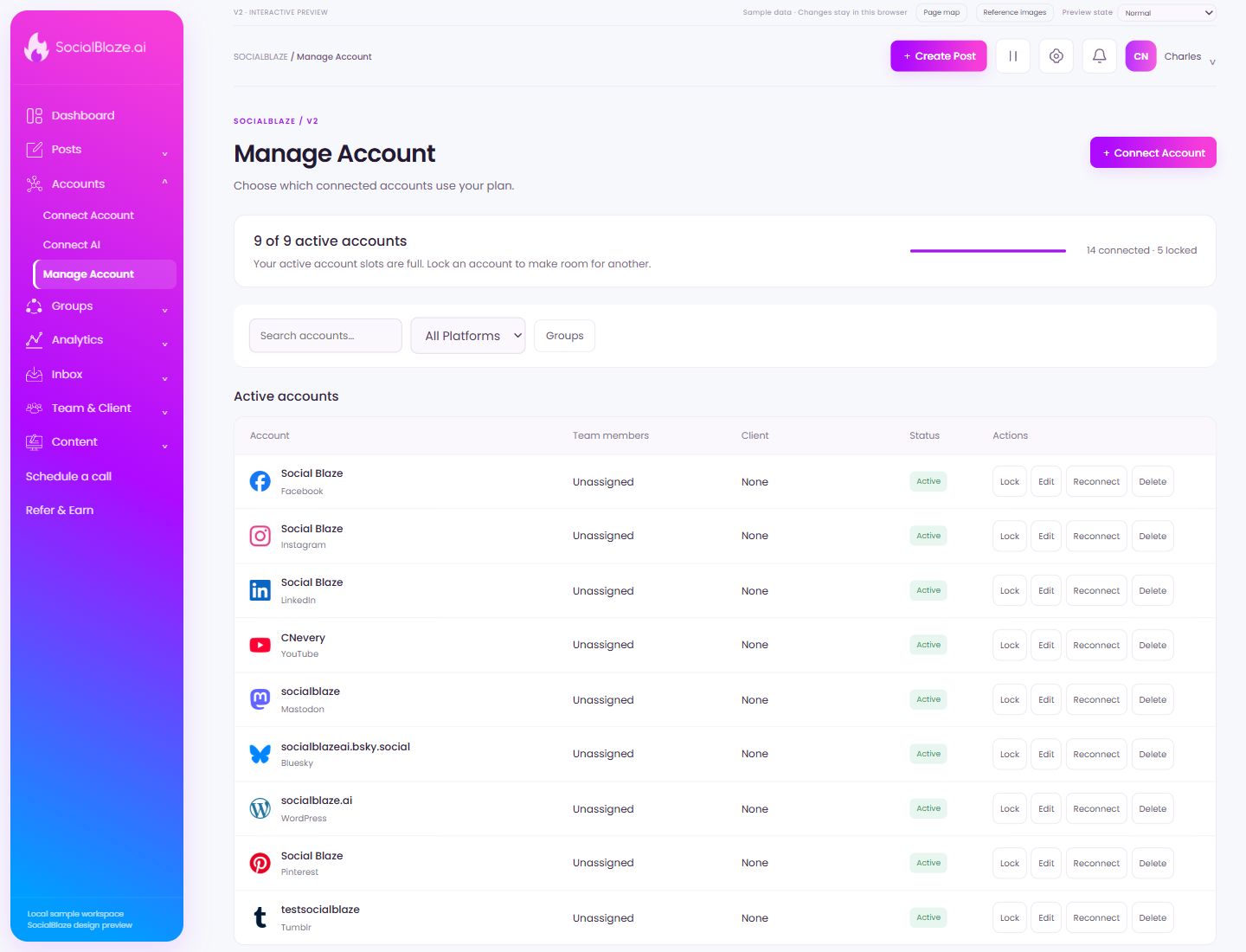Reconnect the Bluesky account
Screen dimensions: 1246x952
pos(1096,754)
